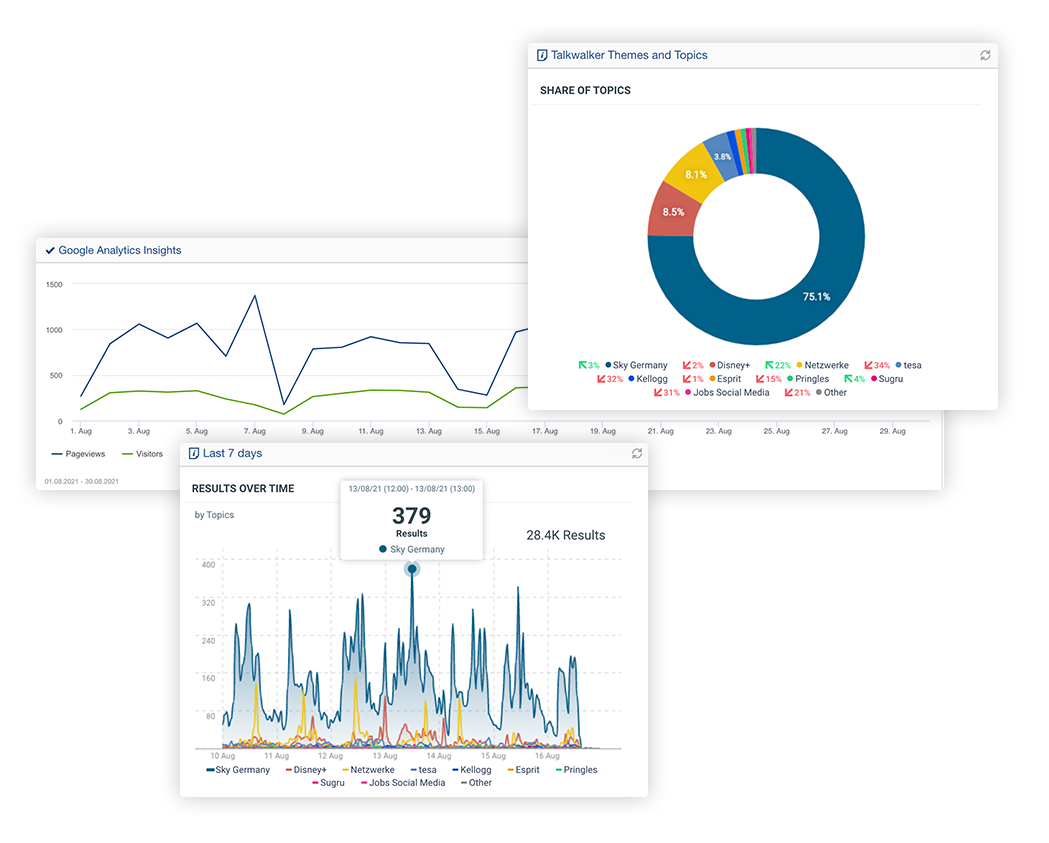Open the Google Analytics Insights title

(x=120, y=250)
